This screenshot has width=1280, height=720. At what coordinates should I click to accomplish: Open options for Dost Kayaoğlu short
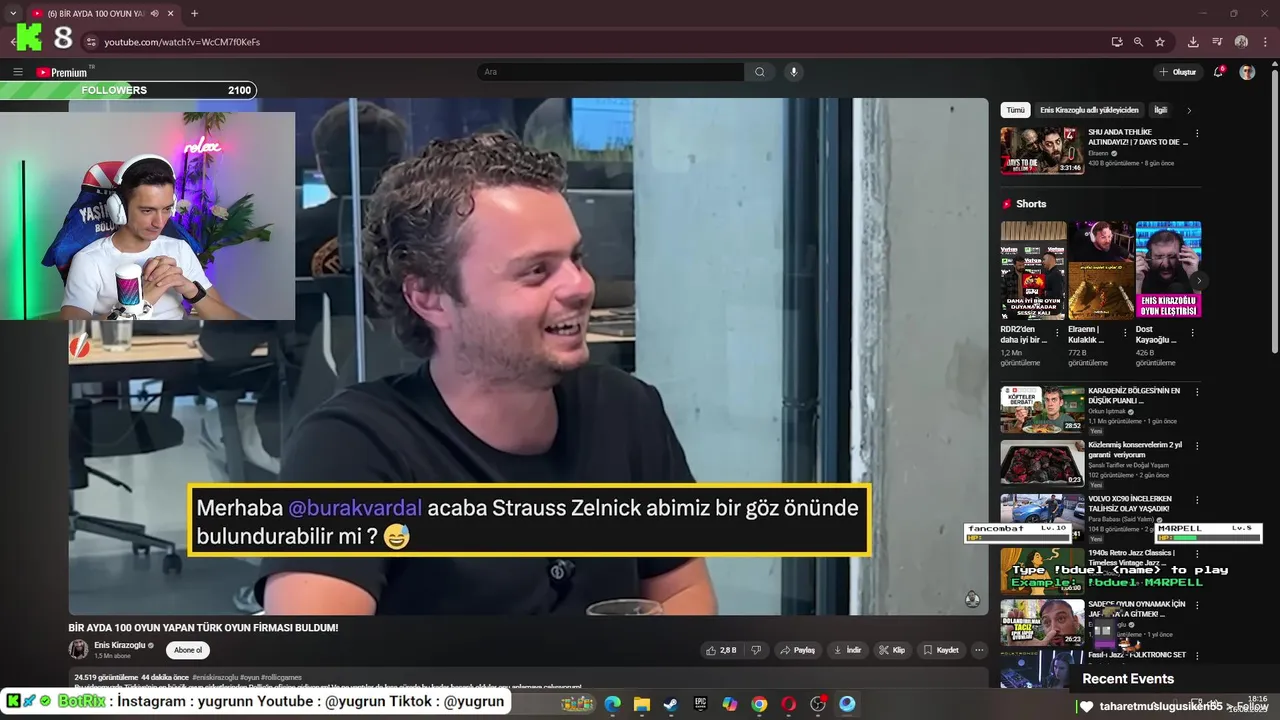[1193, 332]
